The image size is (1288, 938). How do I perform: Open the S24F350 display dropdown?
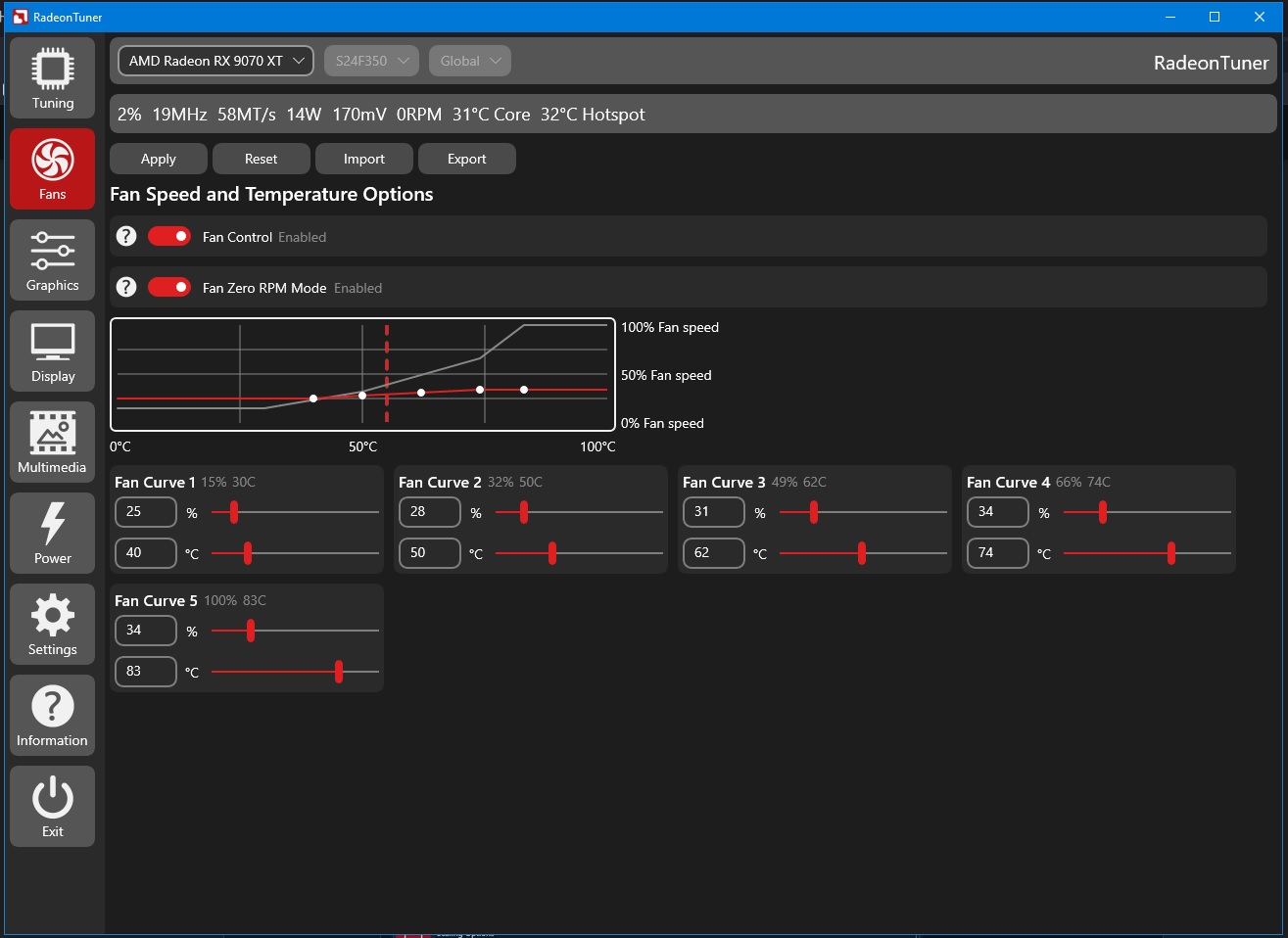point(371,61)
